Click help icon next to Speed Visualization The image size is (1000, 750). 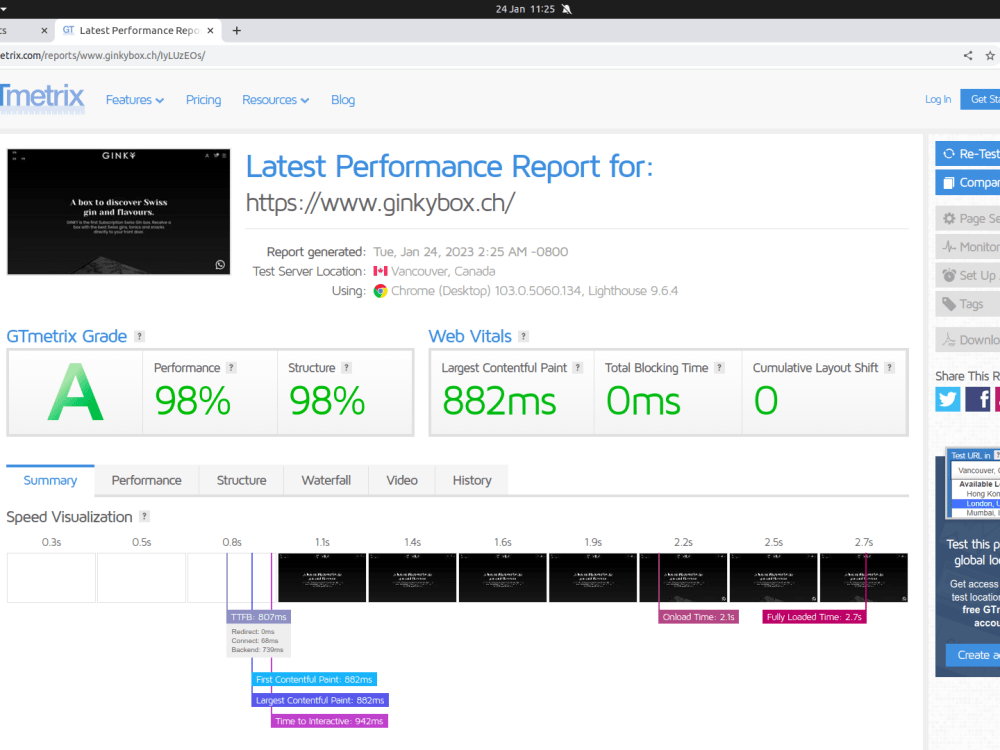(145, 517)
